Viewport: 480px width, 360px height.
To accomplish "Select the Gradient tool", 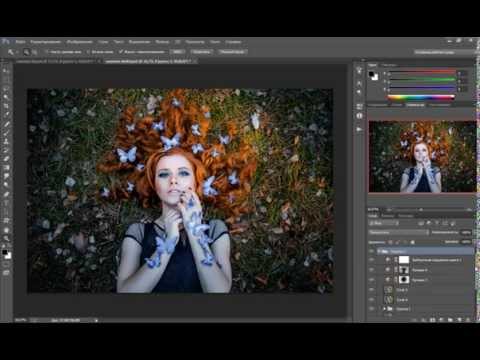I will click(6, 167).
